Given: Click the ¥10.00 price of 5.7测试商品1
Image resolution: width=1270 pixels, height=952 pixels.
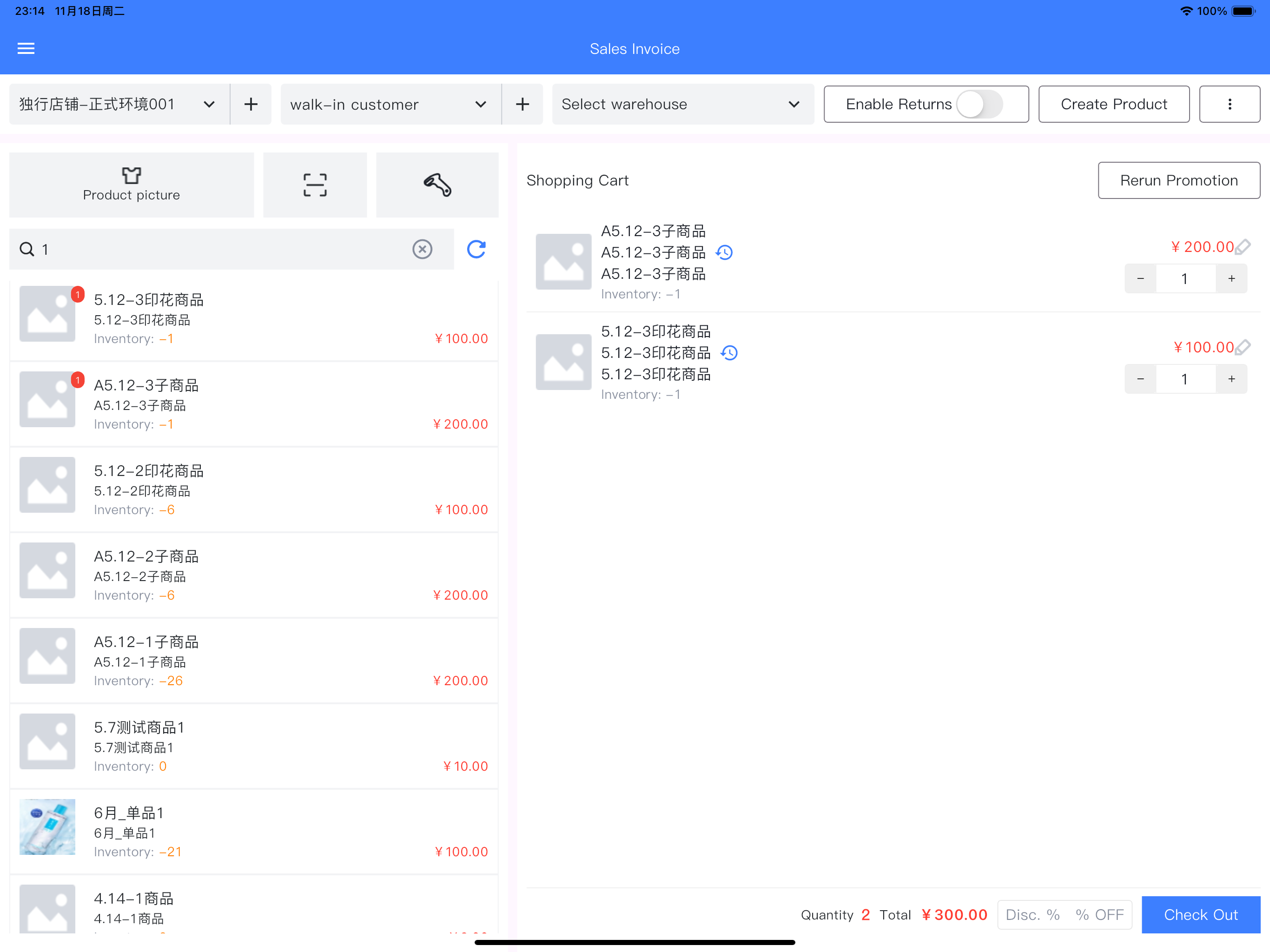Looking at the screenshot, I should [465, 767].
